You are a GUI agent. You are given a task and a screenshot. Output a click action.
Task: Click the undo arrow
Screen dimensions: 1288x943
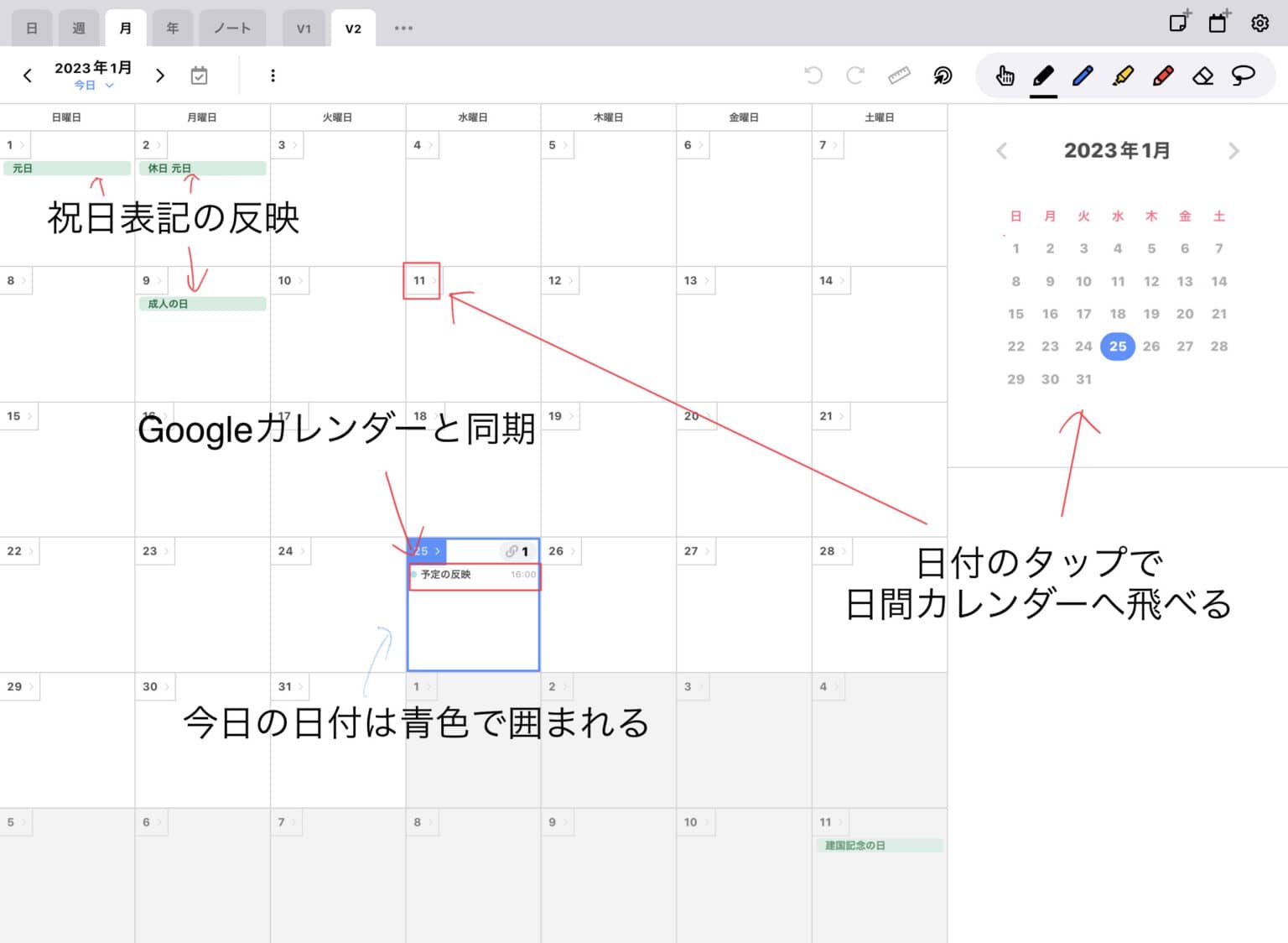click(813, 75)
